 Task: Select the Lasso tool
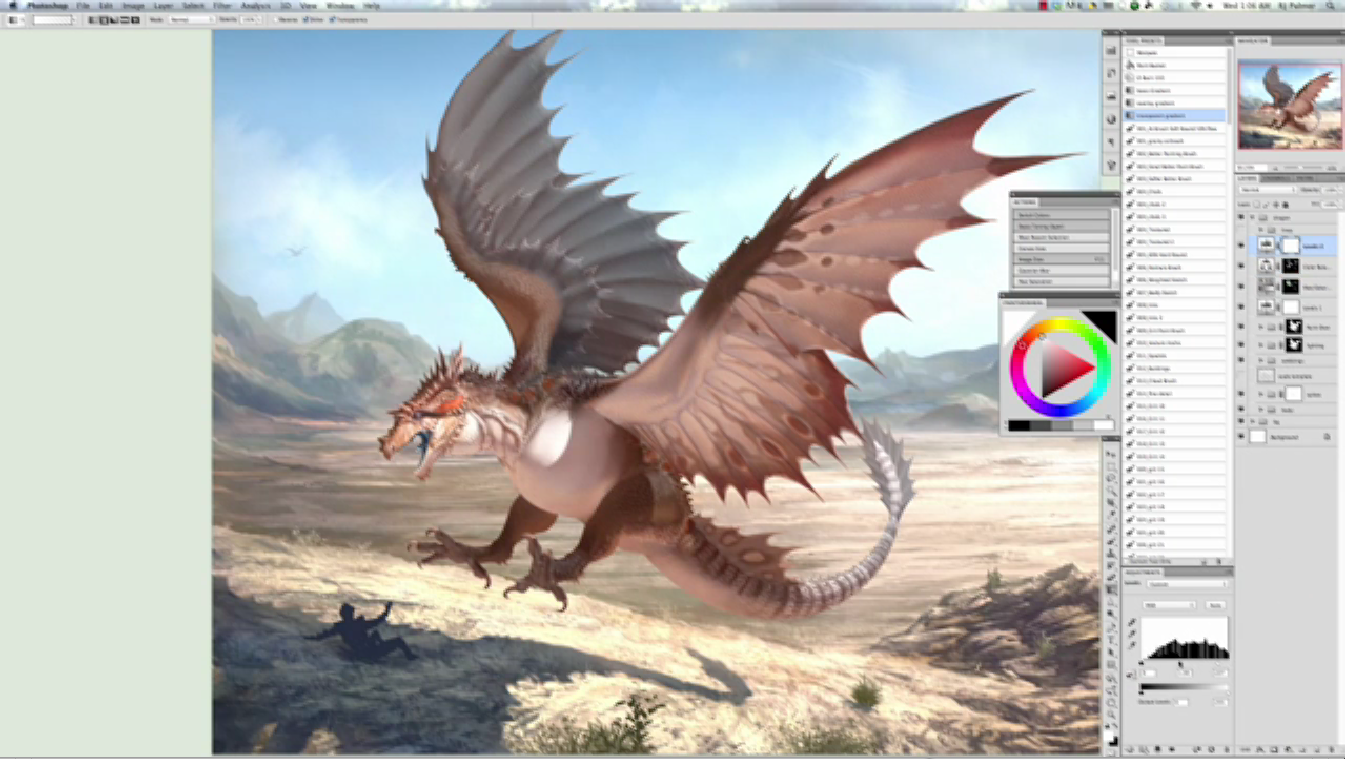[1112, 479]
